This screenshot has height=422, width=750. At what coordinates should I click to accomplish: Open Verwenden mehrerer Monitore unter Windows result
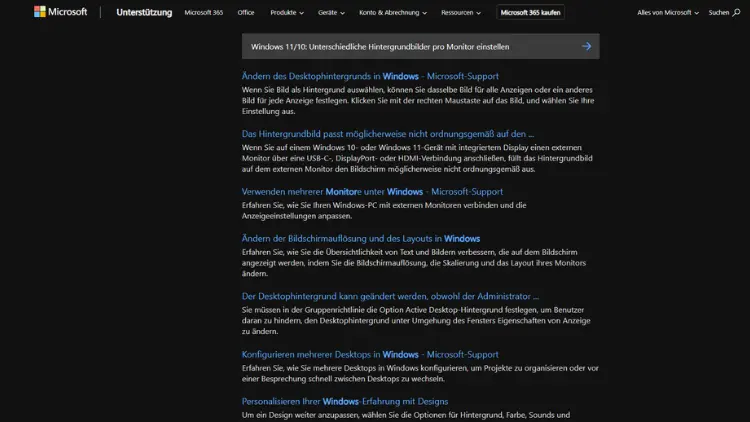(x=372, y=191)
